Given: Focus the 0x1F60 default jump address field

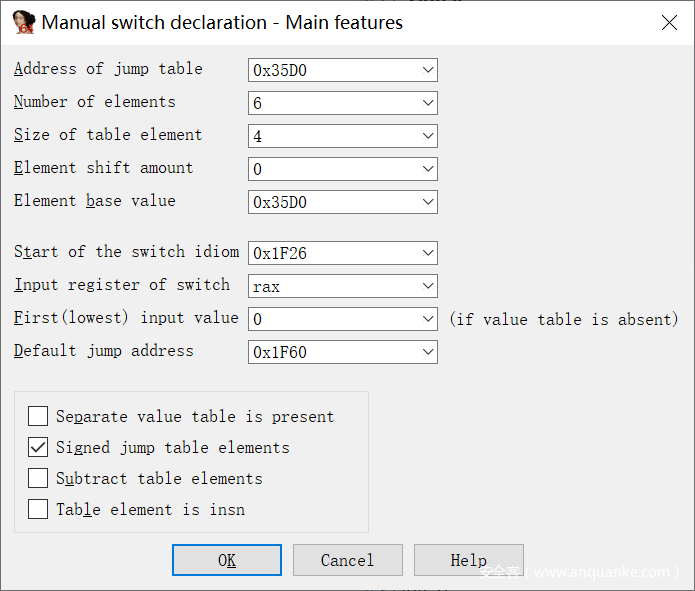Looking at the screenshot, I should 332,352.
